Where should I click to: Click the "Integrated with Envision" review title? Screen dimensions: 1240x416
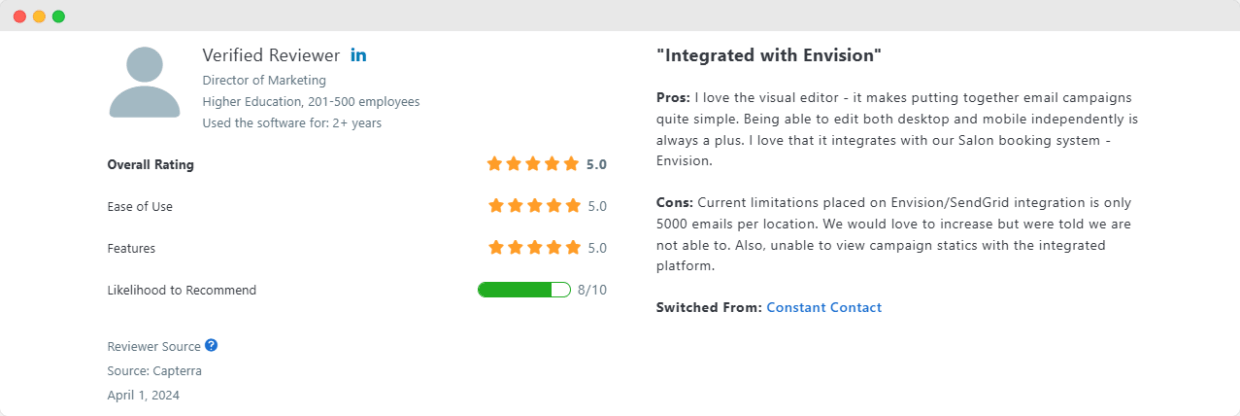click(x=769, y=56)
